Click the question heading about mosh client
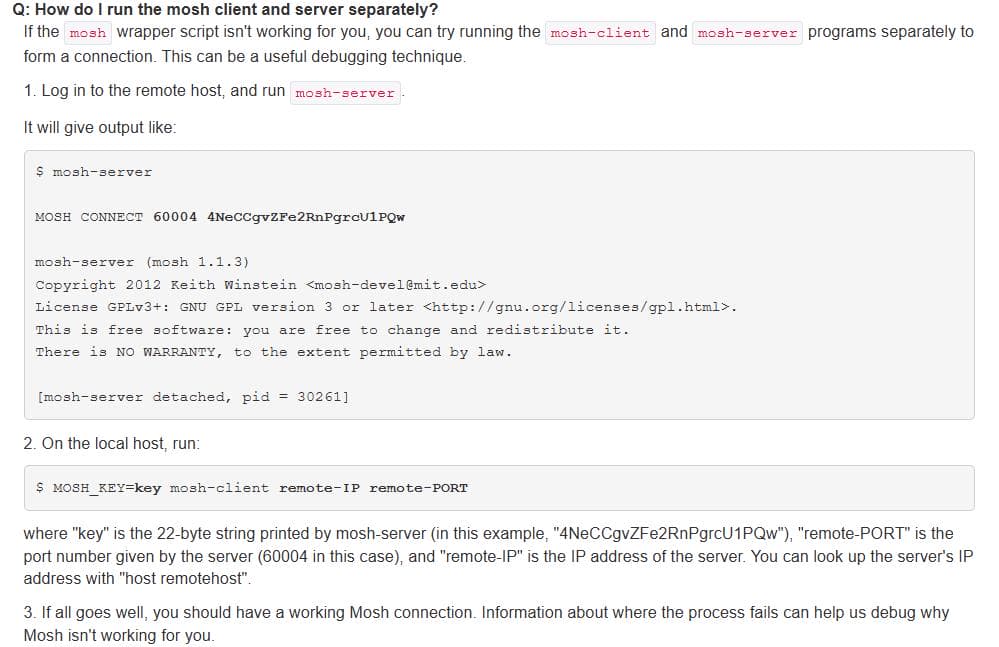Viewport: 999px width, 647px height. 226,10
